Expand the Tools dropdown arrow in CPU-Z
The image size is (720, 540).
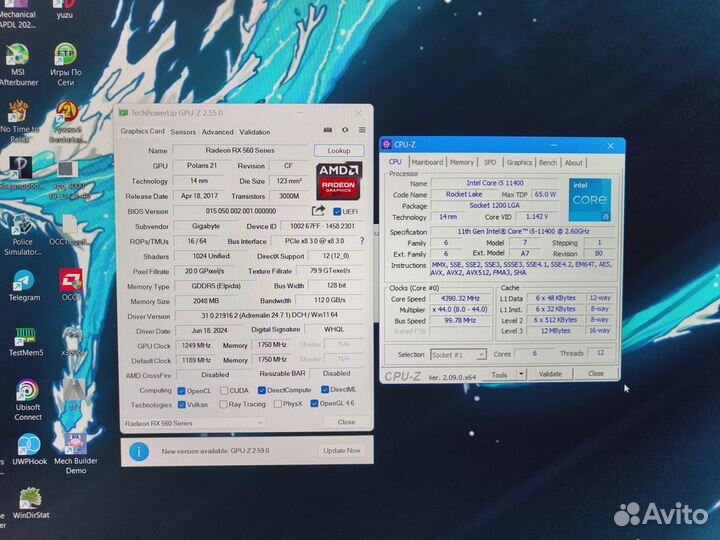tap(521, 374)
